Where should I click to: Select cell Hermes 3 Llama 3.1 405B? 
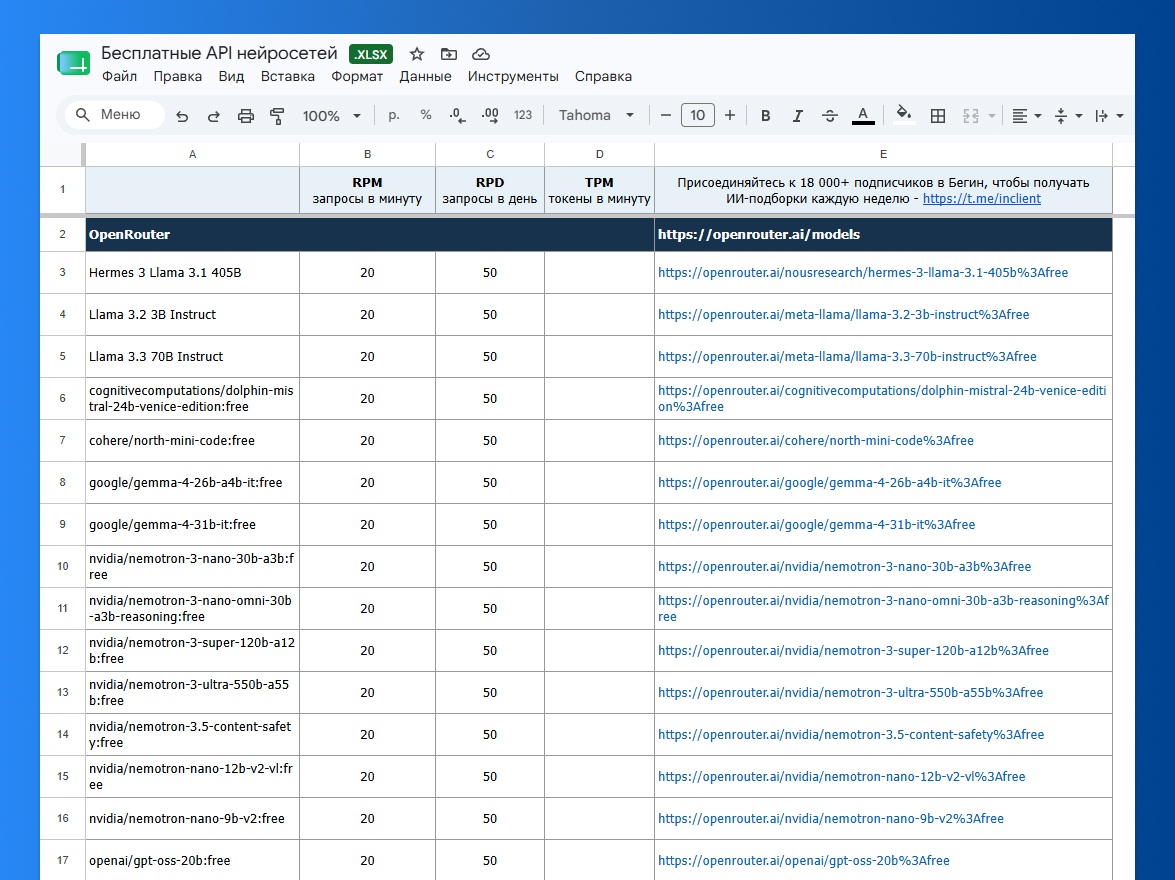[193, 273]
